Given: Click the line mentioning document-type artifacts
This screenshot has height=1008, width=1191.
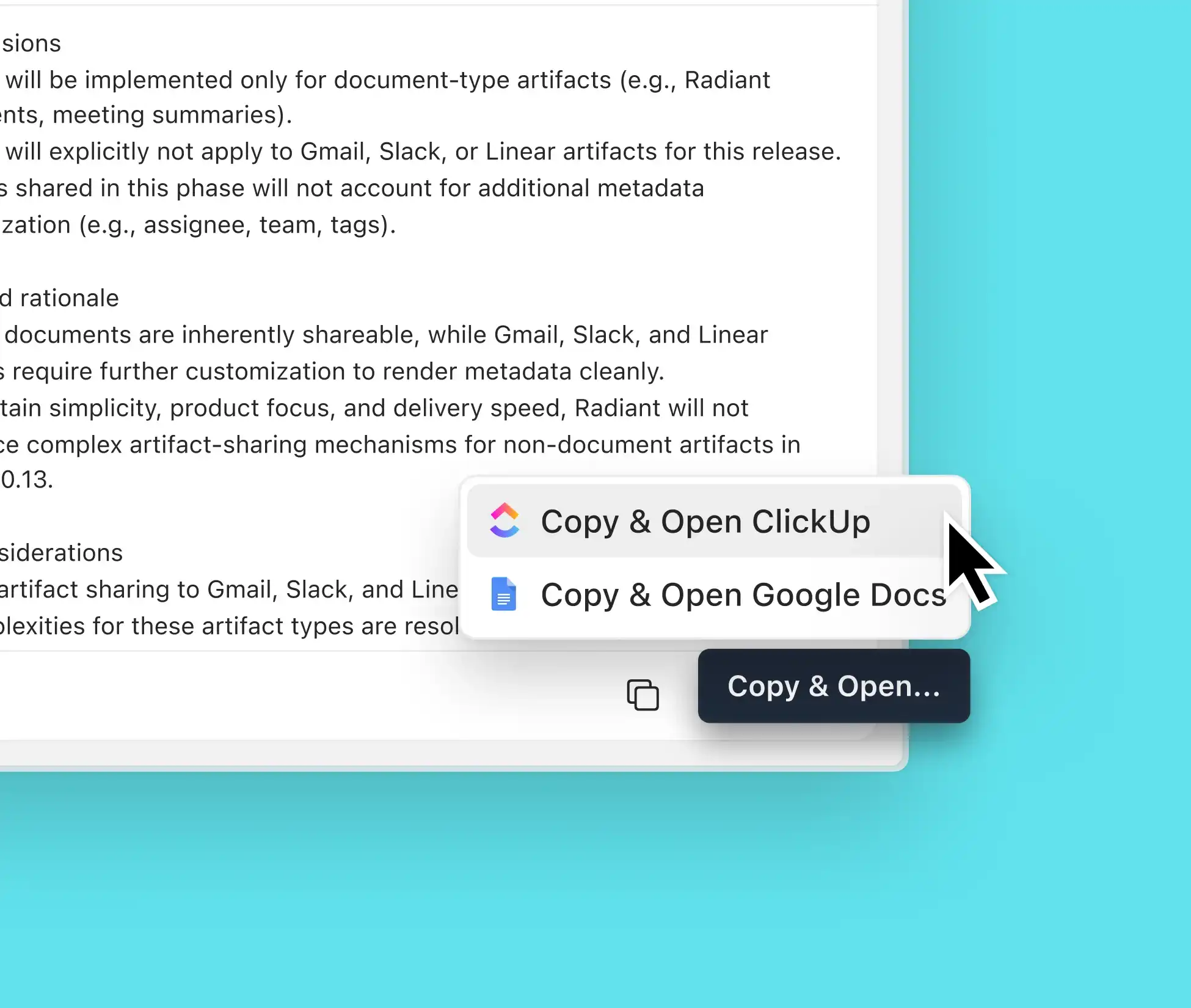Looking at the screenshot, I should click(388, 80).
